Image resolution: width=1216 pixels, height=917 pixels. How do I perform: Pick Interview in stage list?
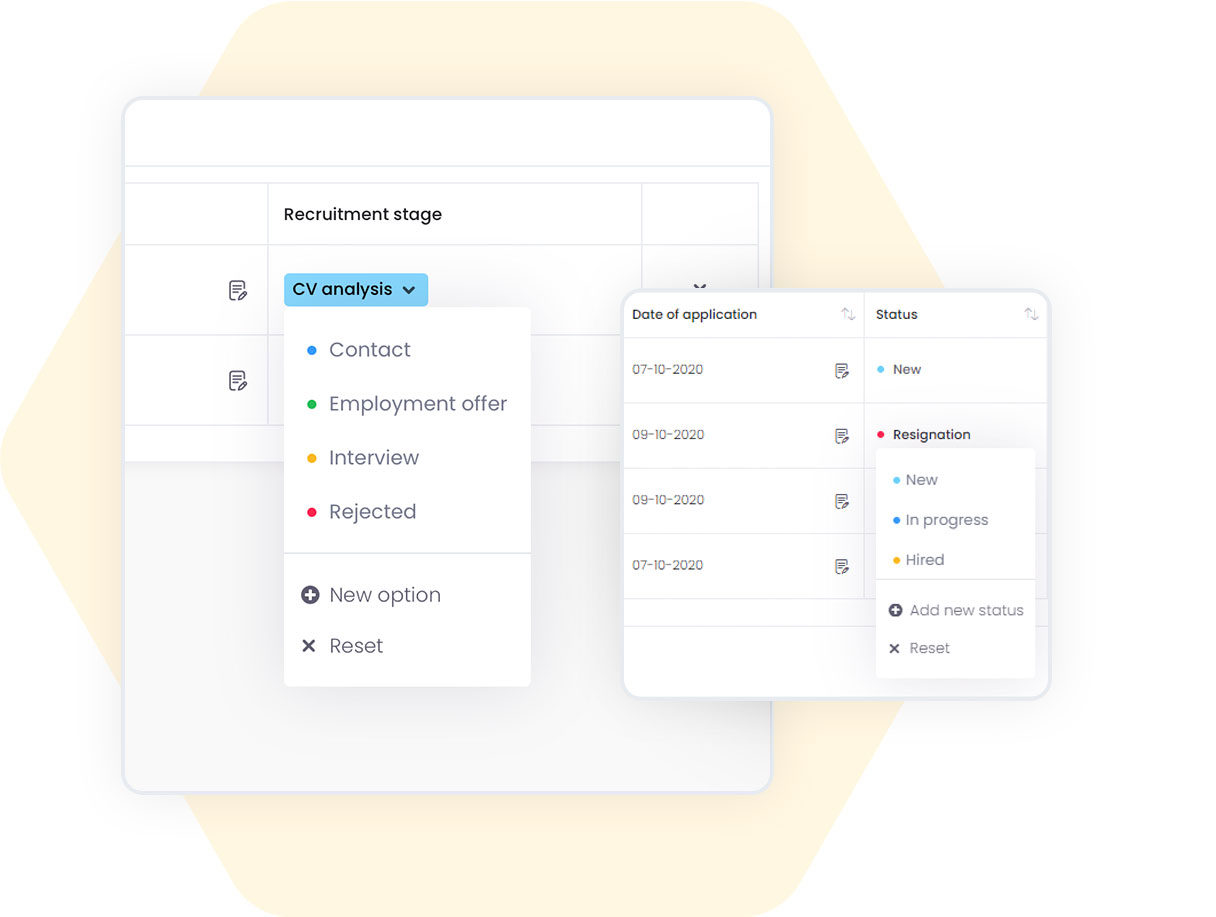374,458
